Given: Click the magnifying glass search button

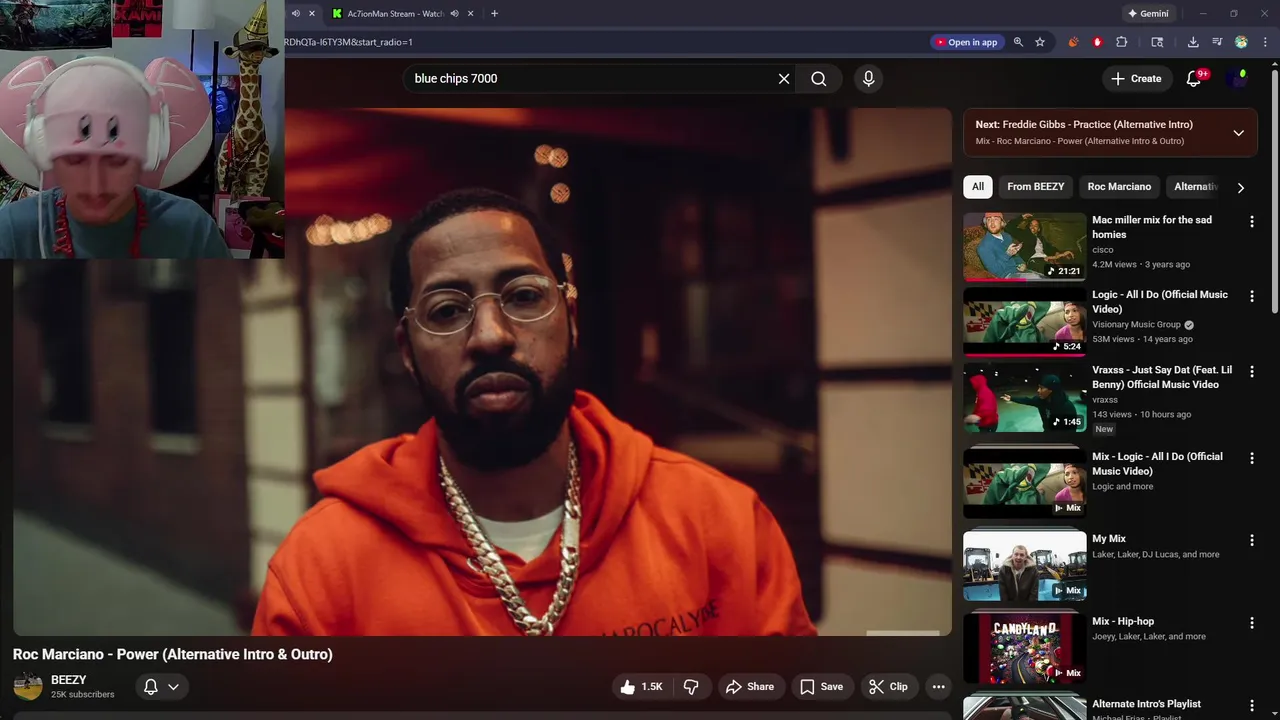Looking at the screenshot, I should pyautogui.click(x=819, y=79).
